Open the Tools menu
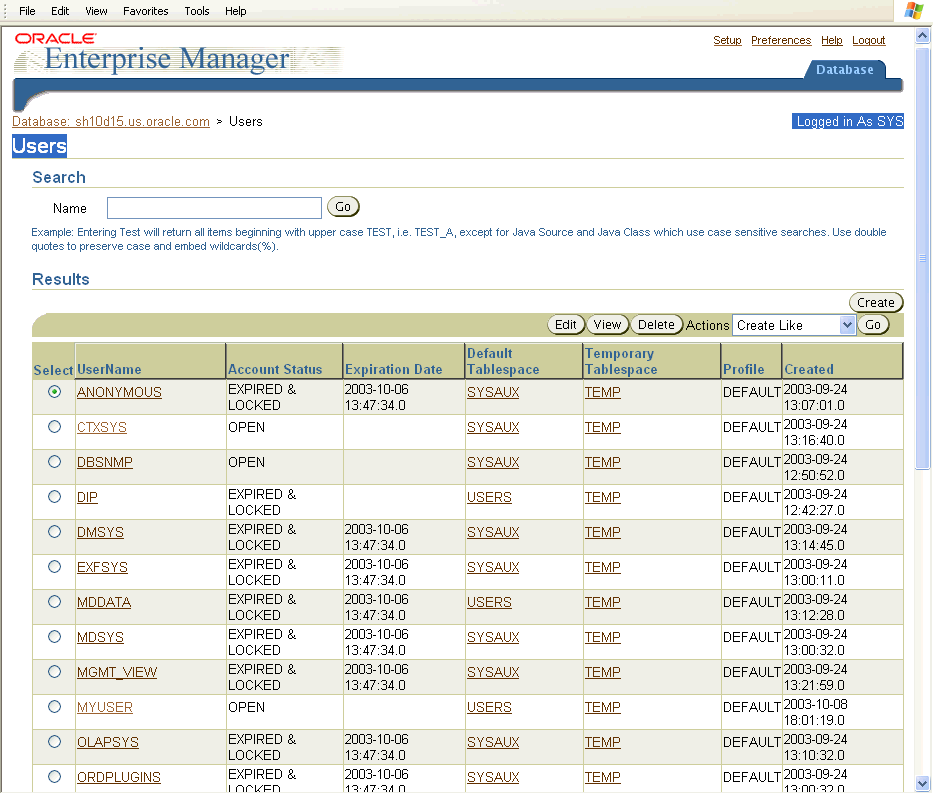This screenshot has height=794, width=933. click(197, 11)
